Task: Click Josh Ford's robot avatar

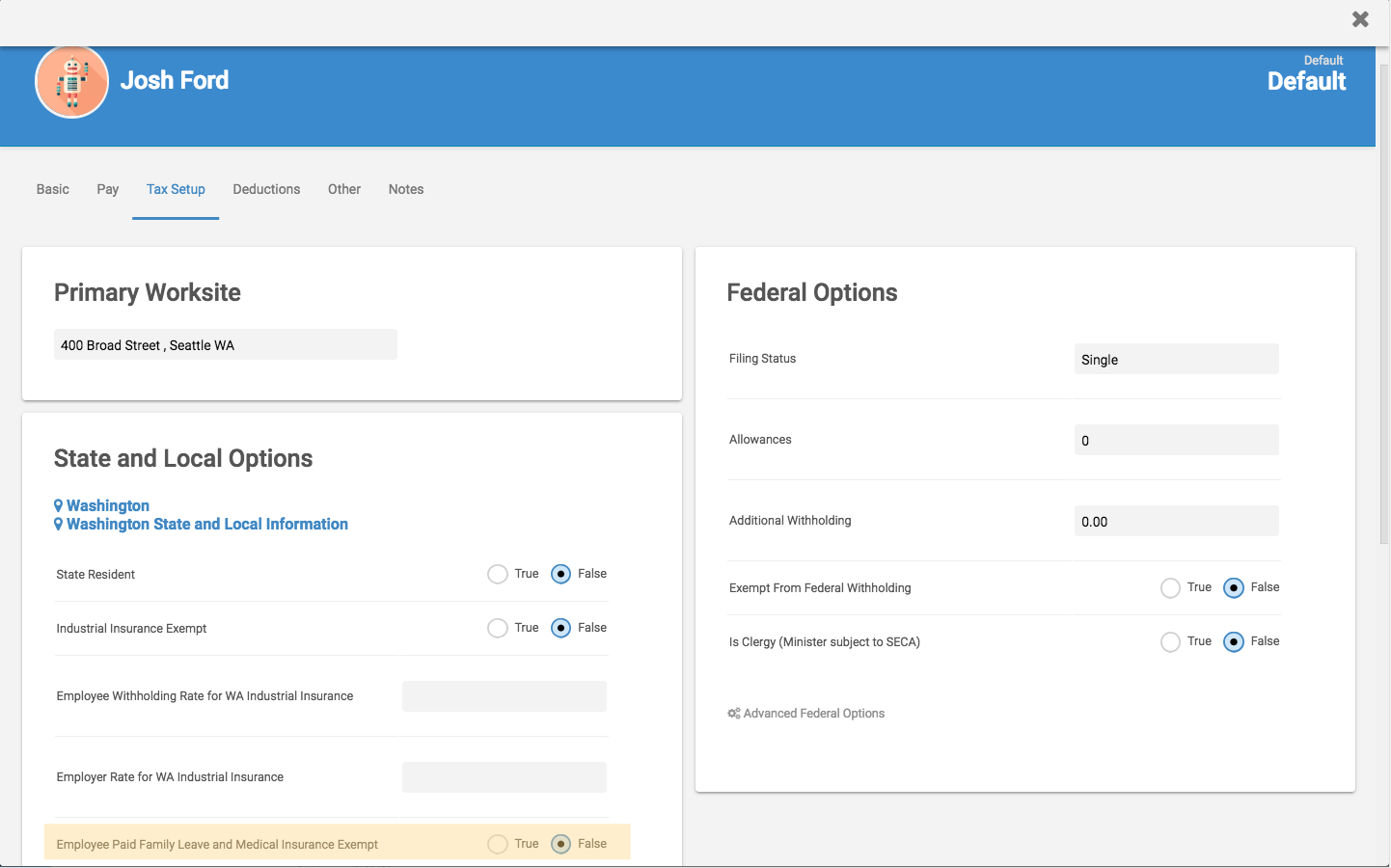Action: 72,82
